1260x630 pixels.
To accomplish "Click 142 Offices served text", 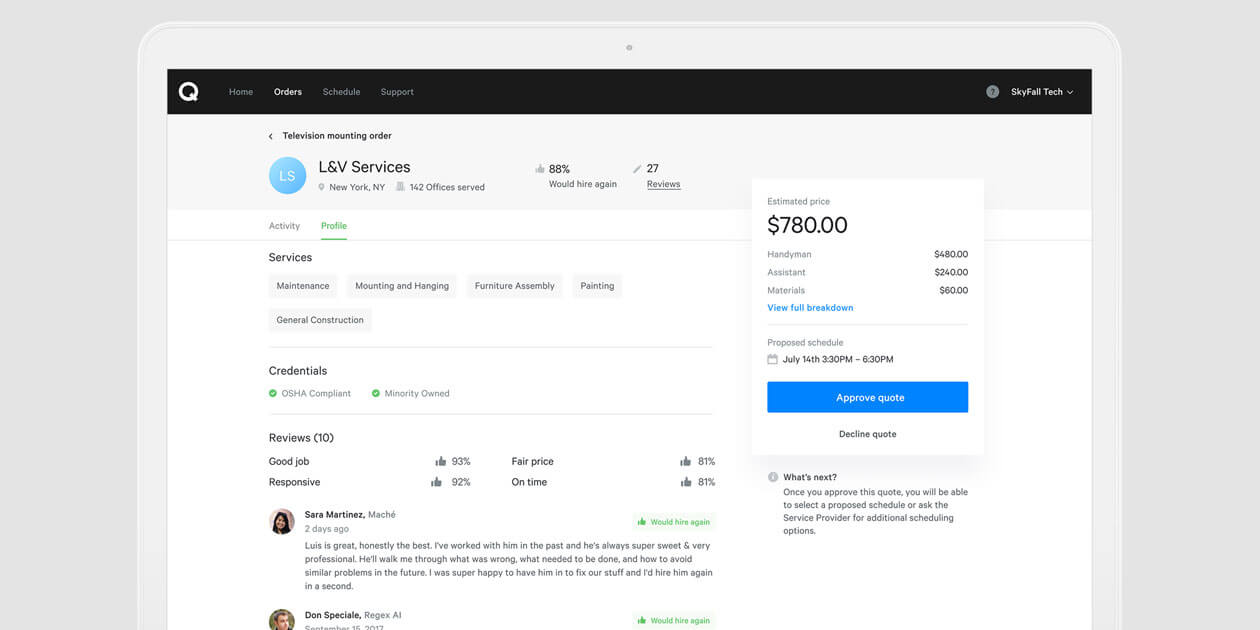I will pos(447,187).
